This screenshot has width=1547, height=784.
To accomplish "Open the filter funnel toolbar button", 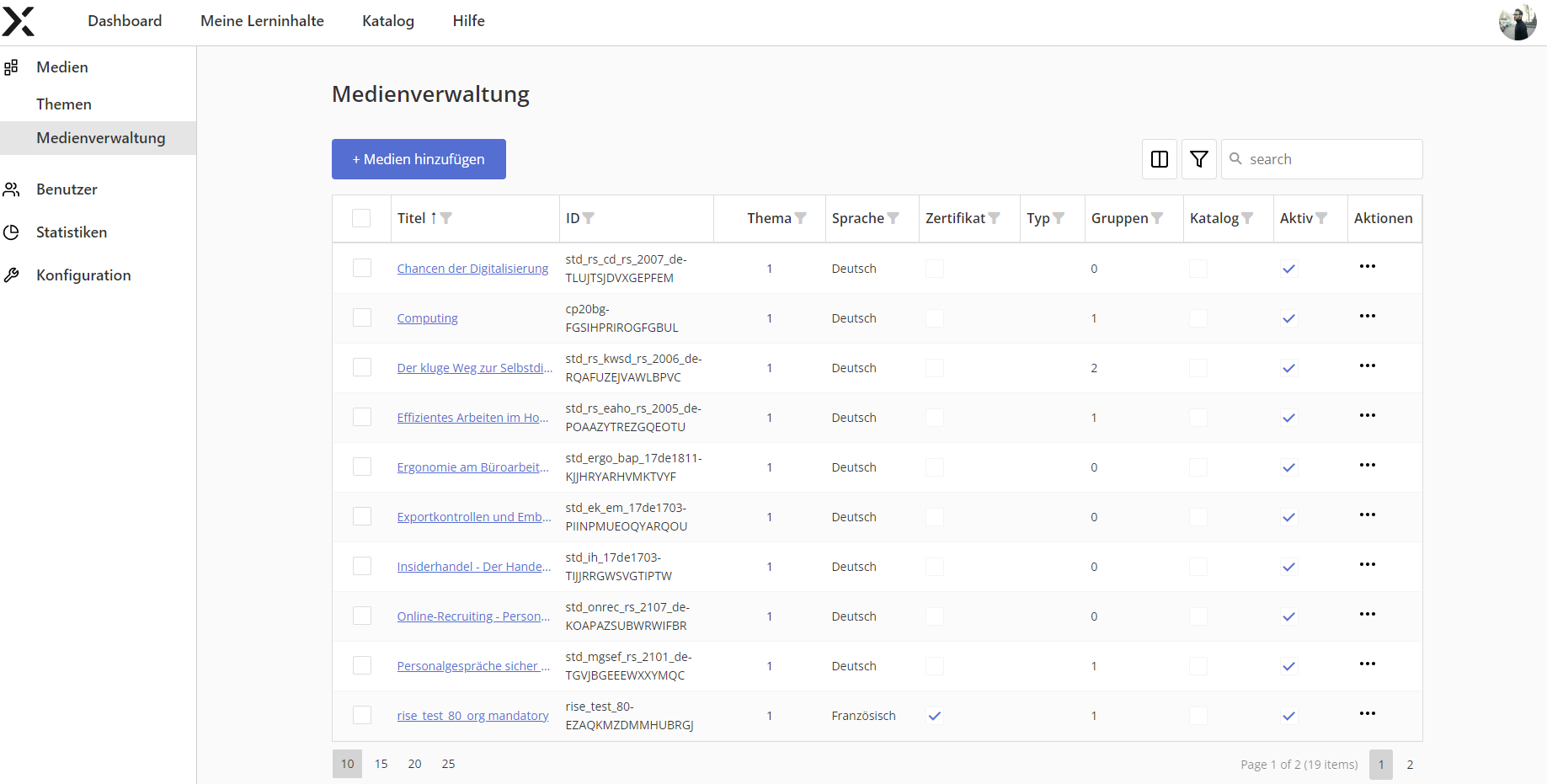I will pyautogui.click(x=1198, y=159).
